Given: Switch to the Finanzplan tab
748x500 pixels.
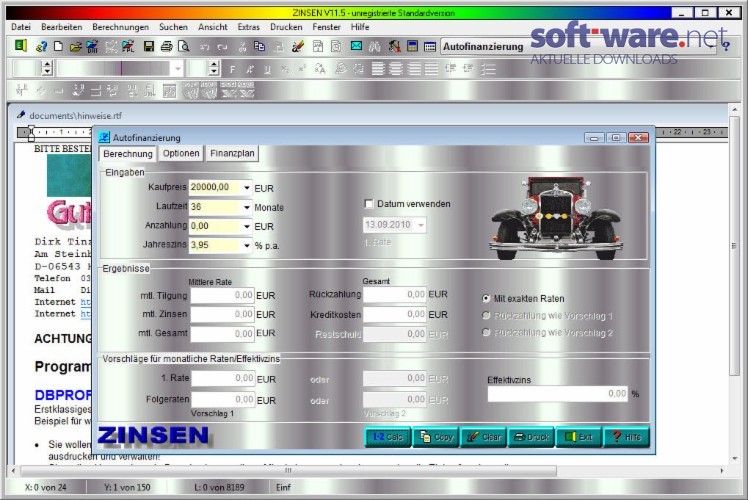Looking at the screenshot, I should point(232,154).
